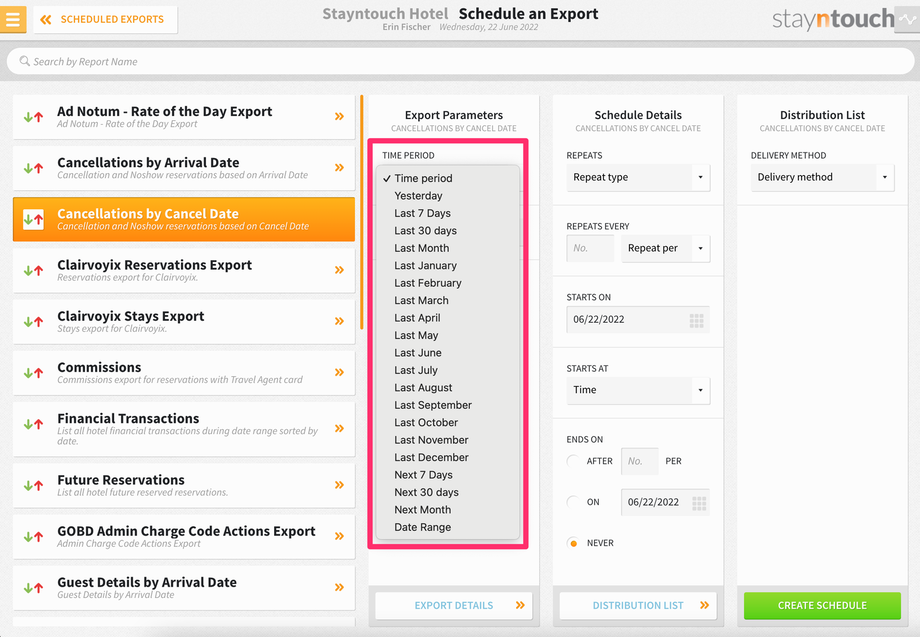Select the Ends On 'On' date radio button

573,502
